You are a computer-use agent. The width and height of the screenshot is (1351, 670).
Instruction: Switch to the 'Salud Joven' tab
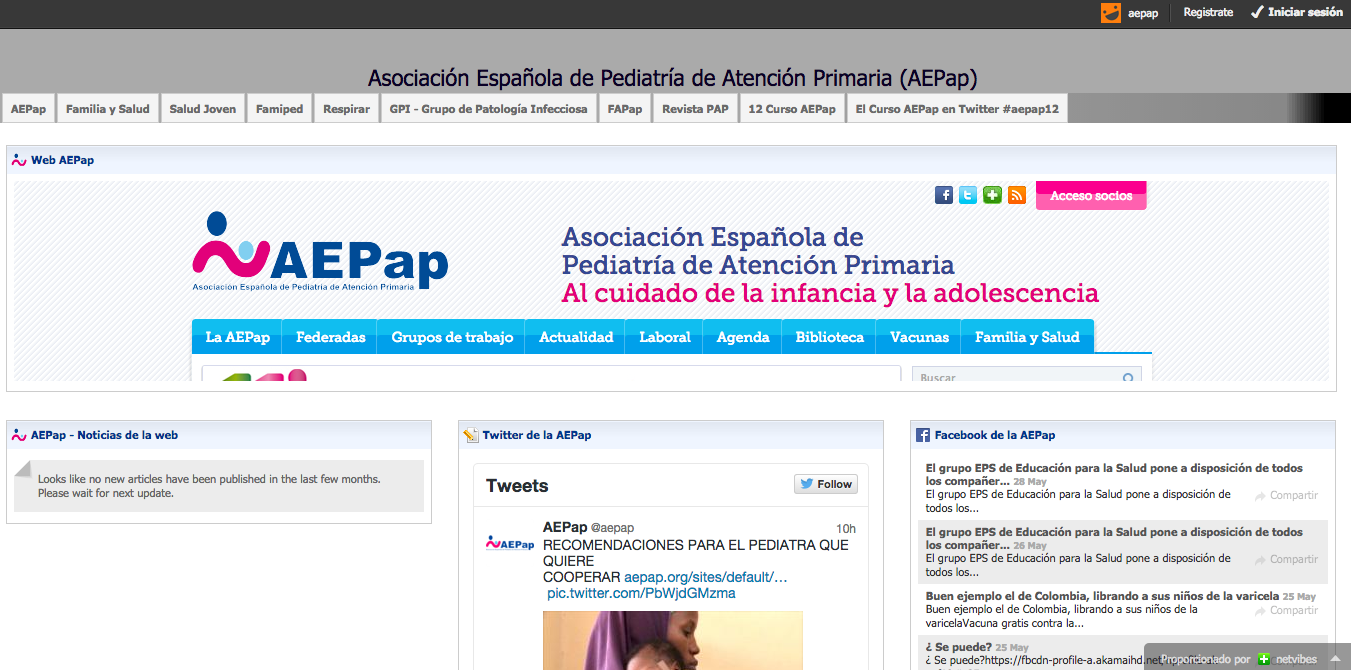[202, 107]
